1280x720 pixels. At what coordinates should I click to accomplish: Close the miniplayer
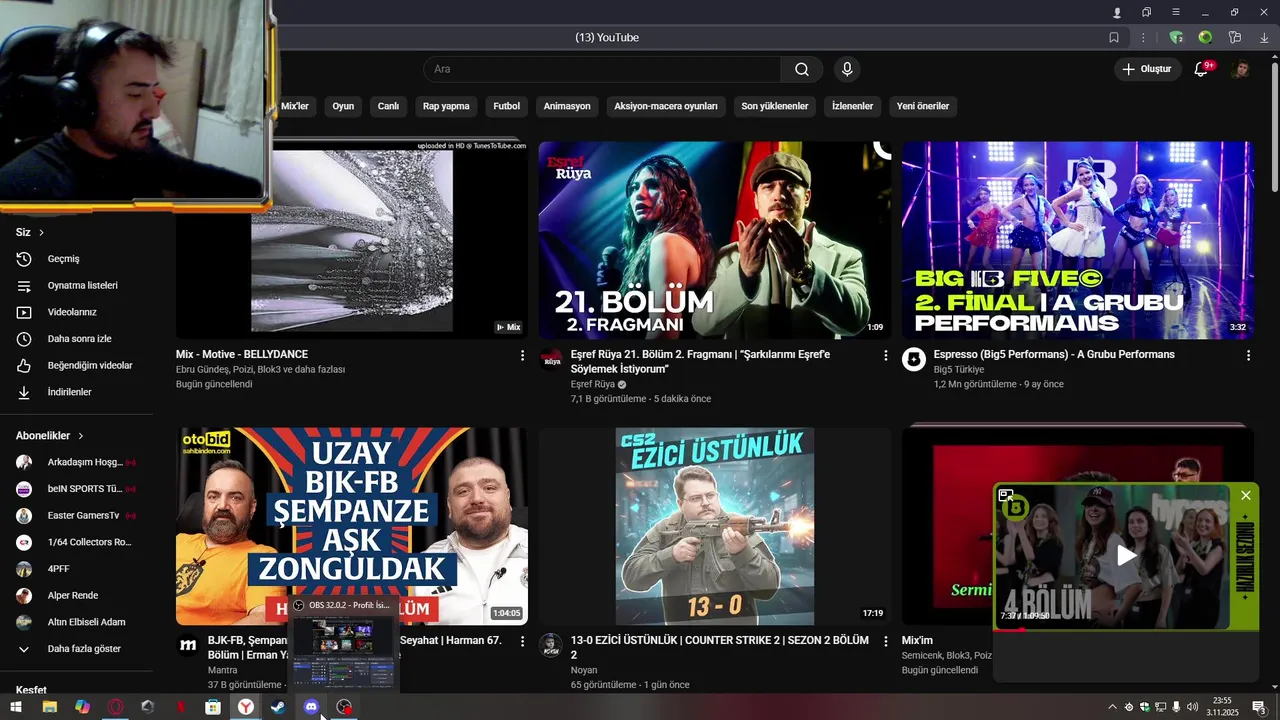[x=1246, y=495]
